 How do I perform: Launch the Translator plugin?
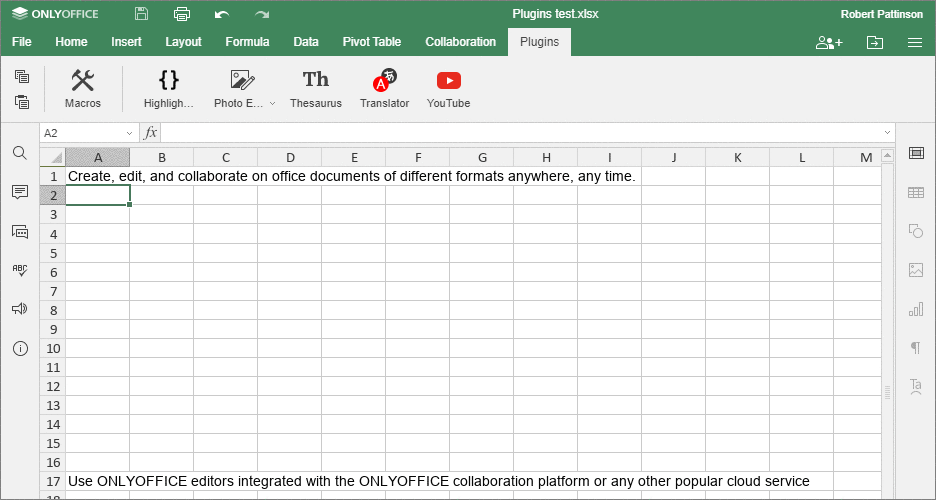[384, 88]
